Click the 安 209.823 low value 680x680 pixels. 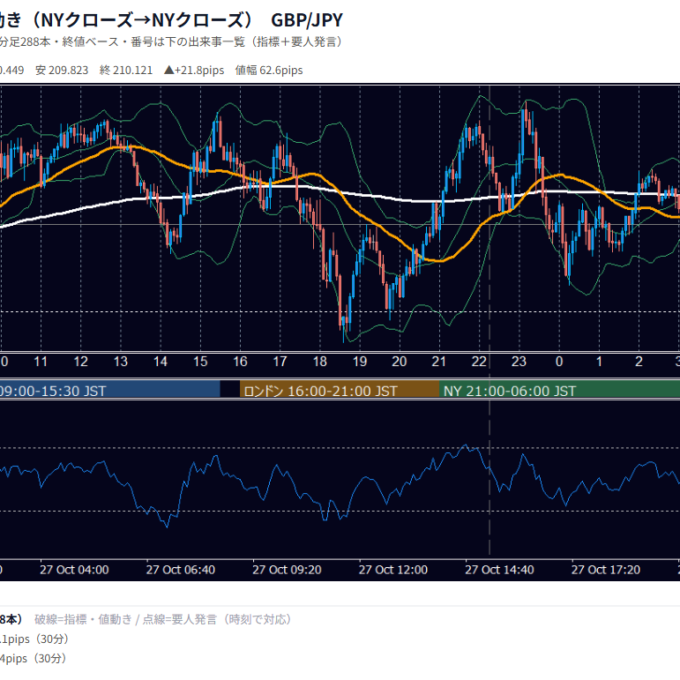pos(62,70)
